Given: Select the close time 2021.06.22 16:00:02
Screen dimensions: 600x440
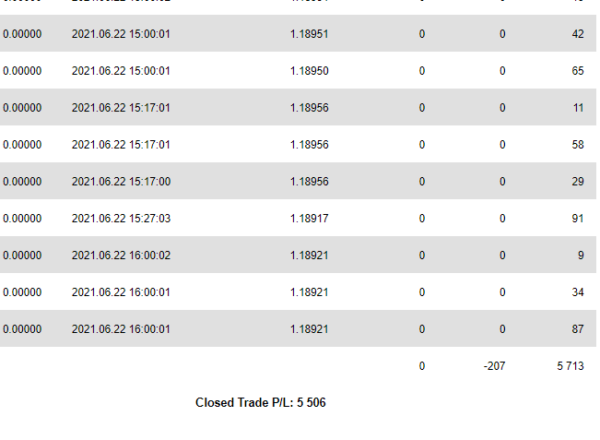Looking at the screenshot, I should [x=121, y=255].
